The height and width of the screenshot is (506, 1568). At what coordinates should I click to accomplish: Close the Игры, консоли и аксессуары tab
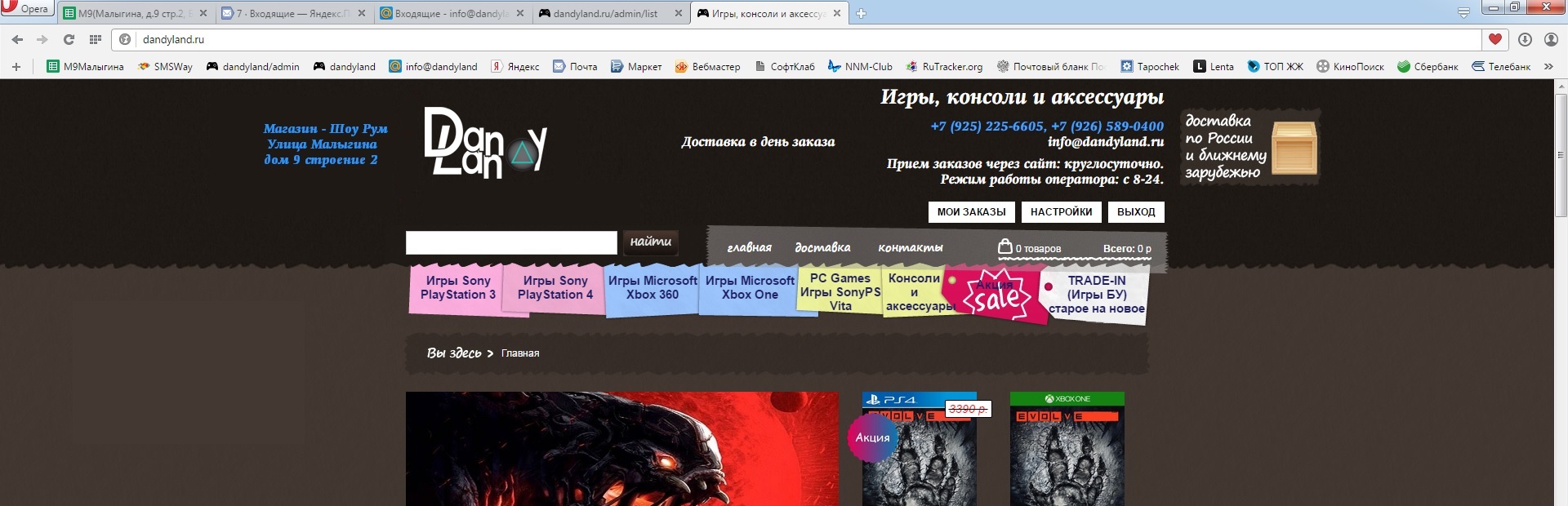tap(837, 13)
